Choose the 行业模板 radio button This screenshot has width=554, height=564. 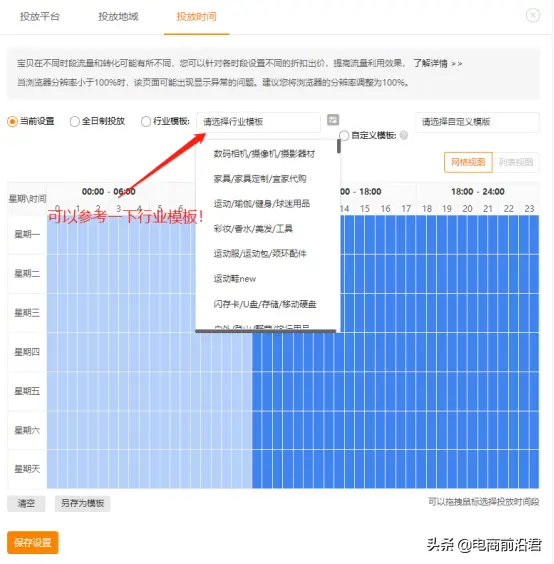146,122
